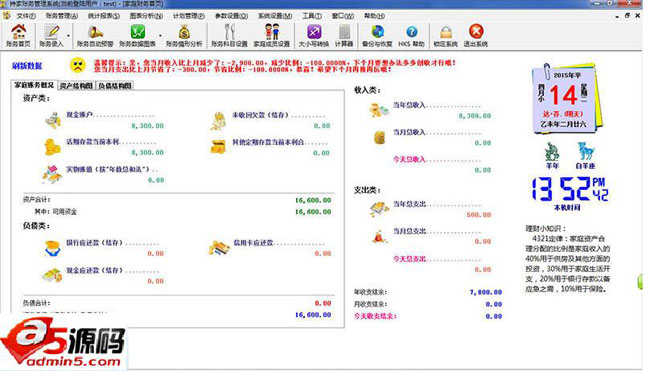Click the 刷新数据 refresh link

coord(27,66)
